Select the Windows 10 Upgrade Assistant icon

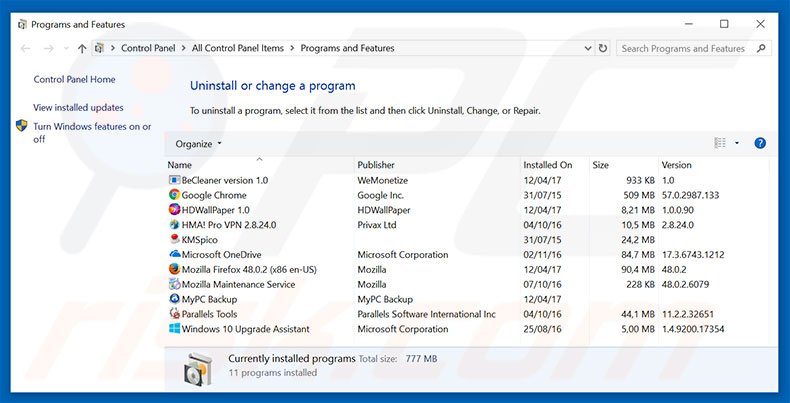point(174,329)
